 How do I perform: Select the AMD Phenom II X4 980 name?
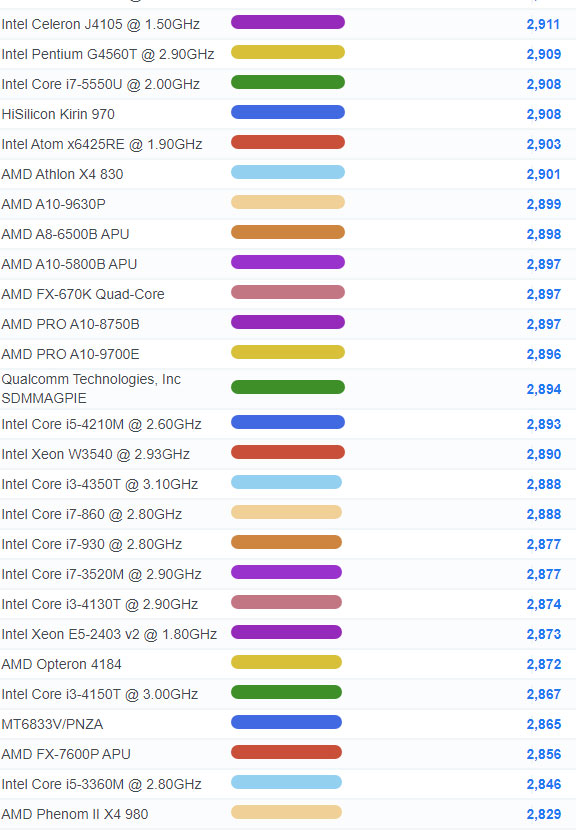(x=75, y=814)
